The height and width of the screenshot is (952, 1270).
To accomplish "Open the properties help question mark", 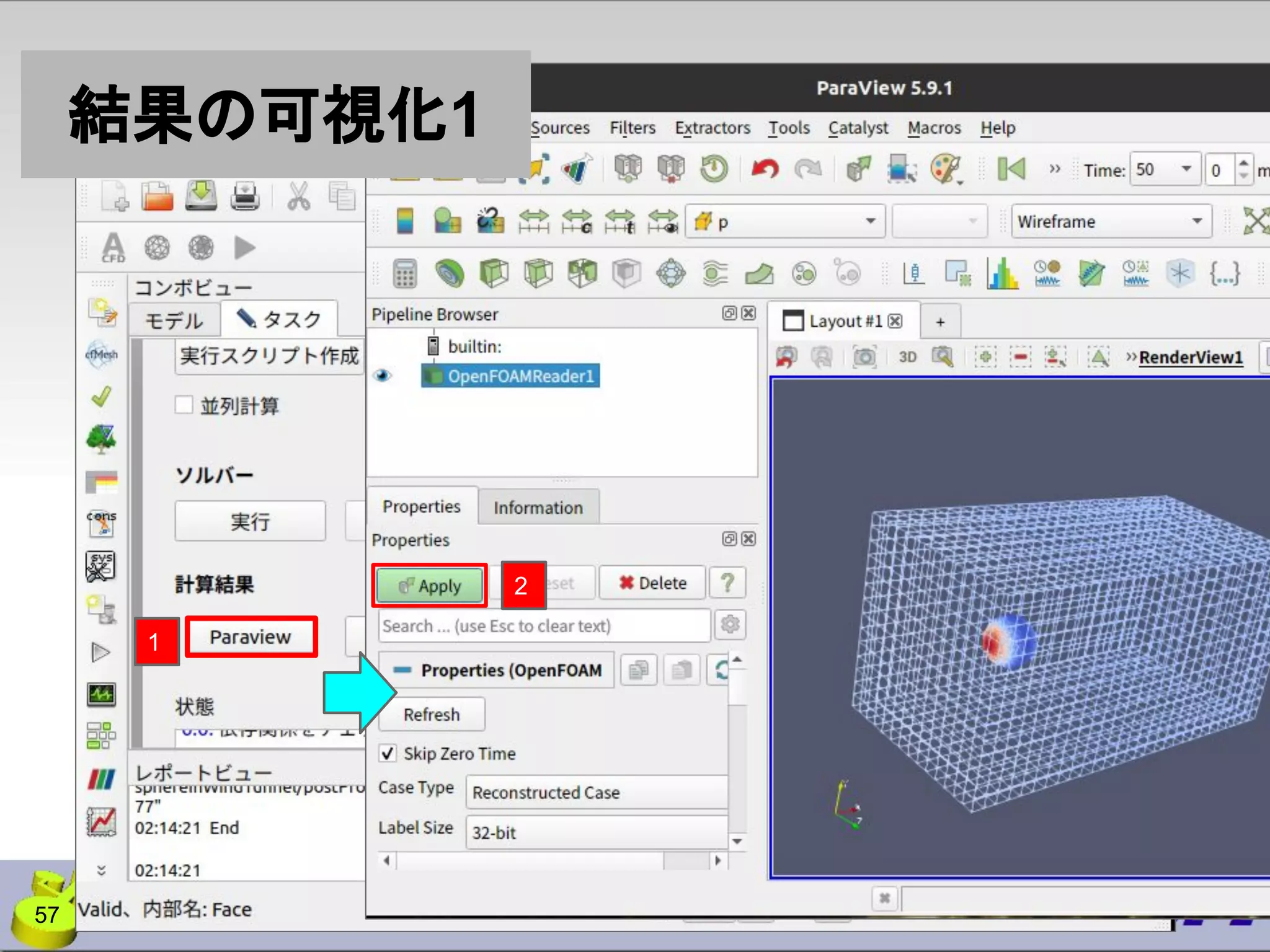I will pos(727,583).
